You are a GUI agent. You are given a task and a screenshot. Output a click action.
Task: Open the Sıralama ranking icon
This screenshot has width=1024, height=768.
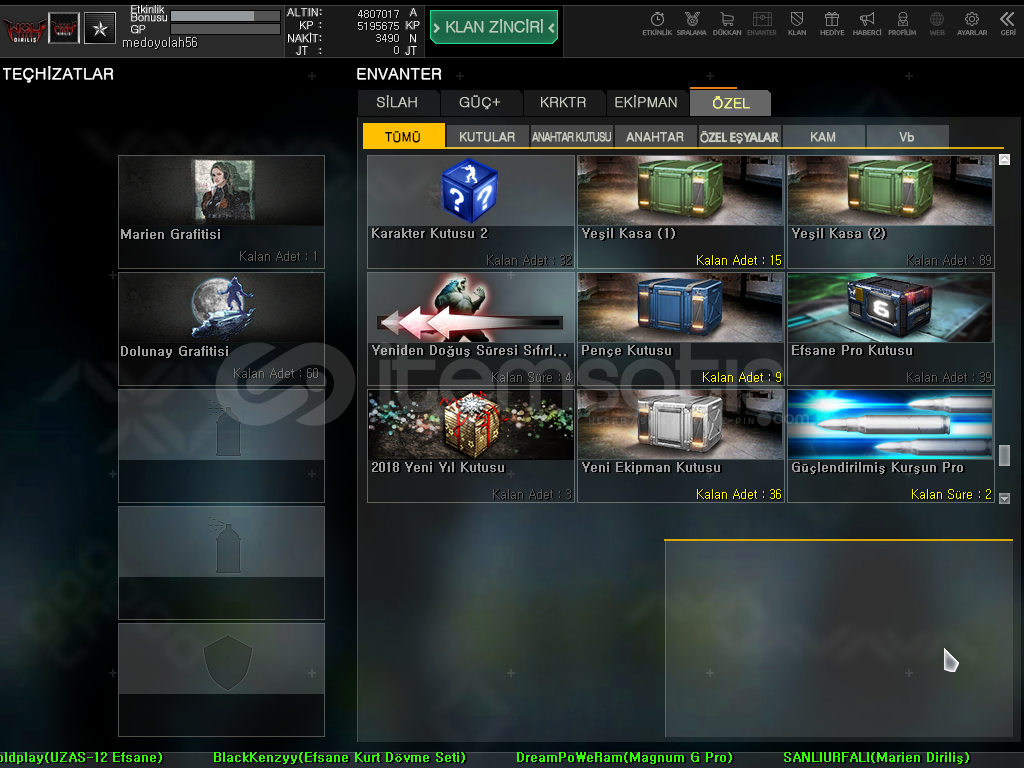(692, 24)
